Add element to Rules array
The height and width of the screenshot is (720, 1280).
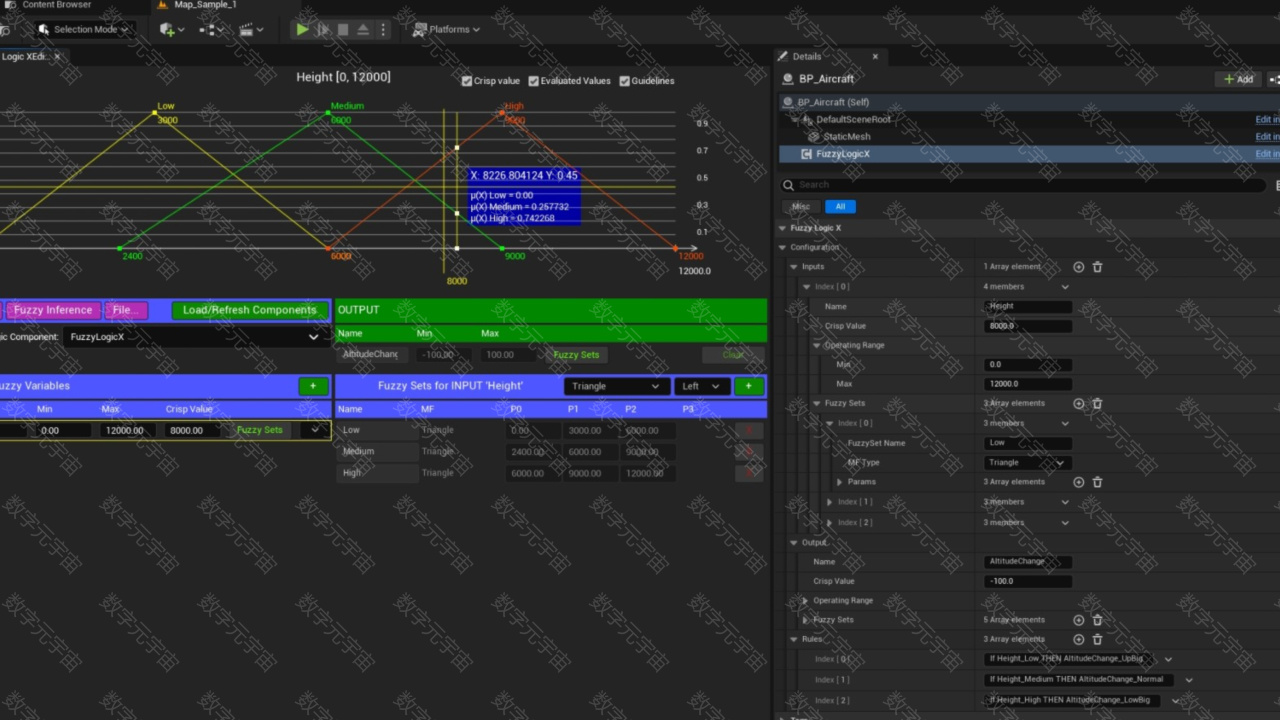[1078, 639]
